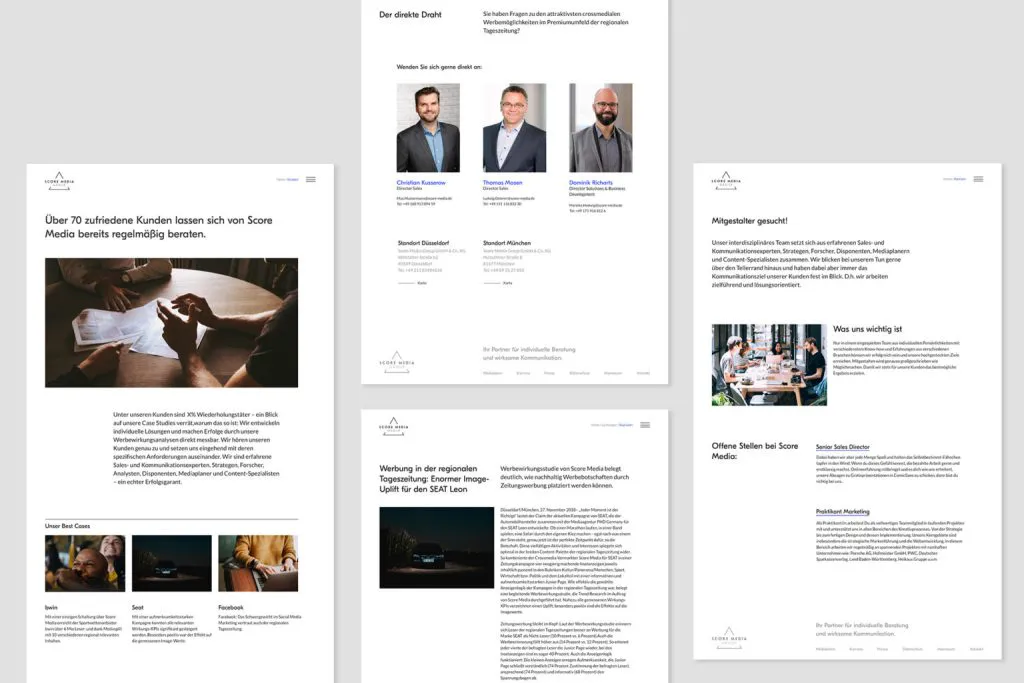
Task: Select the Facebook best case thumbnail
Action: 258,563
